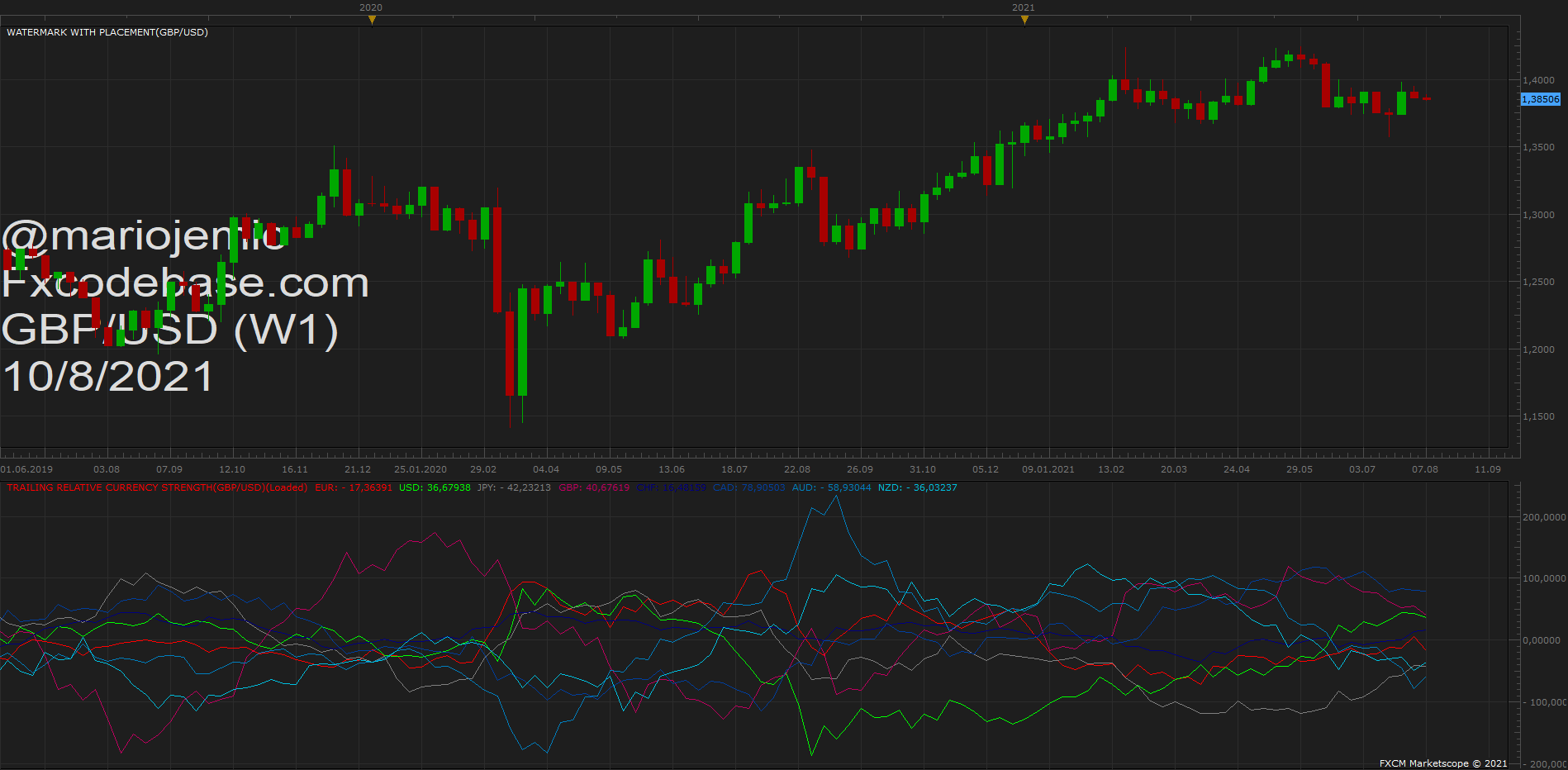
Task: Click the 13.06 date axis label
Action: [x=672, y=469]
